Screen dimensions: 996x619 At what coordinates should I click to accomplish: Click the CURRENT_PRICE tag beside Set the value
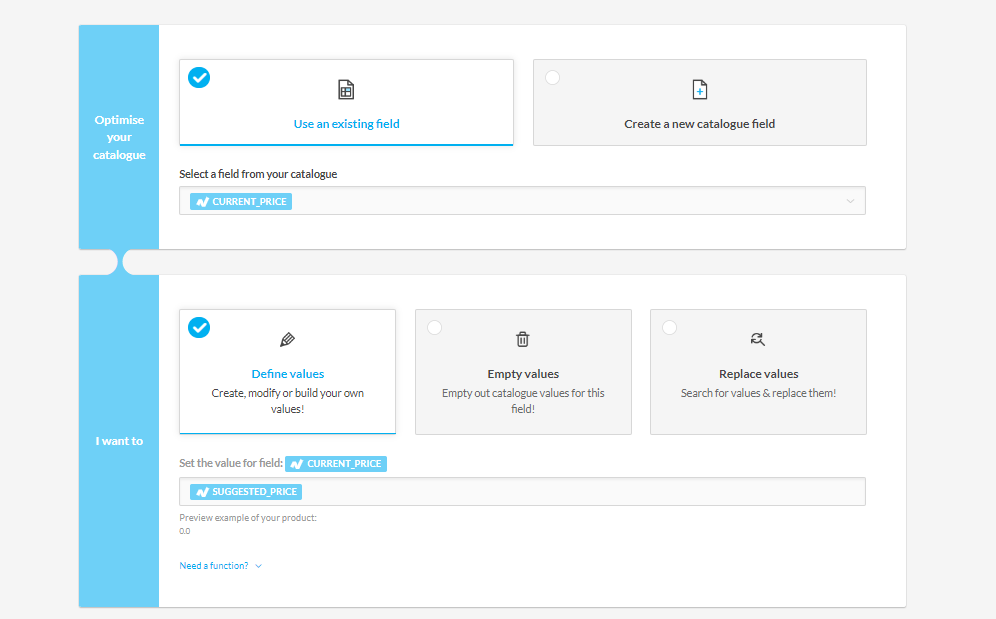point(336,464)
